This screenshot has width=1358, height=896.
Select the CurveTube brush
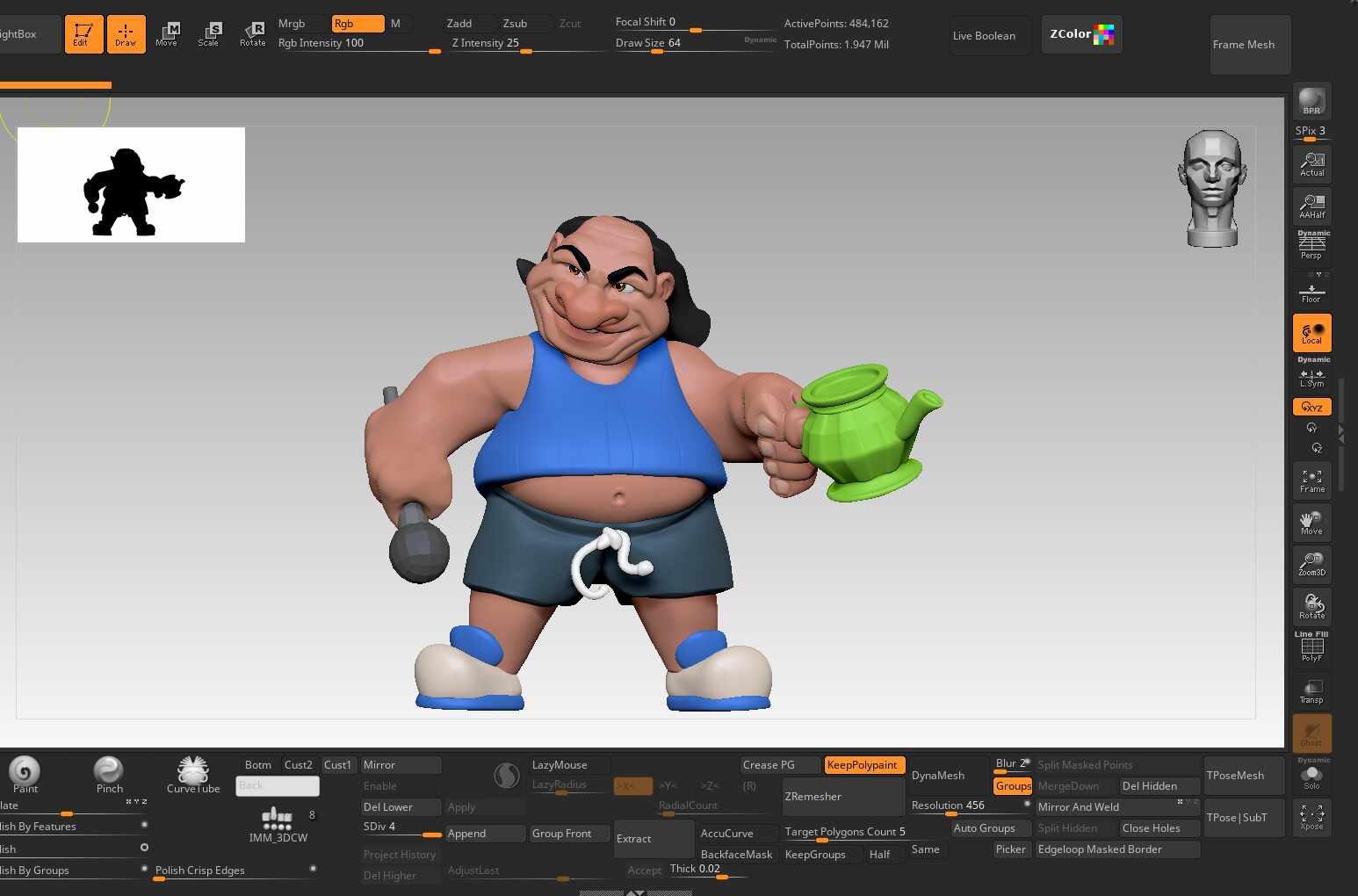point(193,775)
